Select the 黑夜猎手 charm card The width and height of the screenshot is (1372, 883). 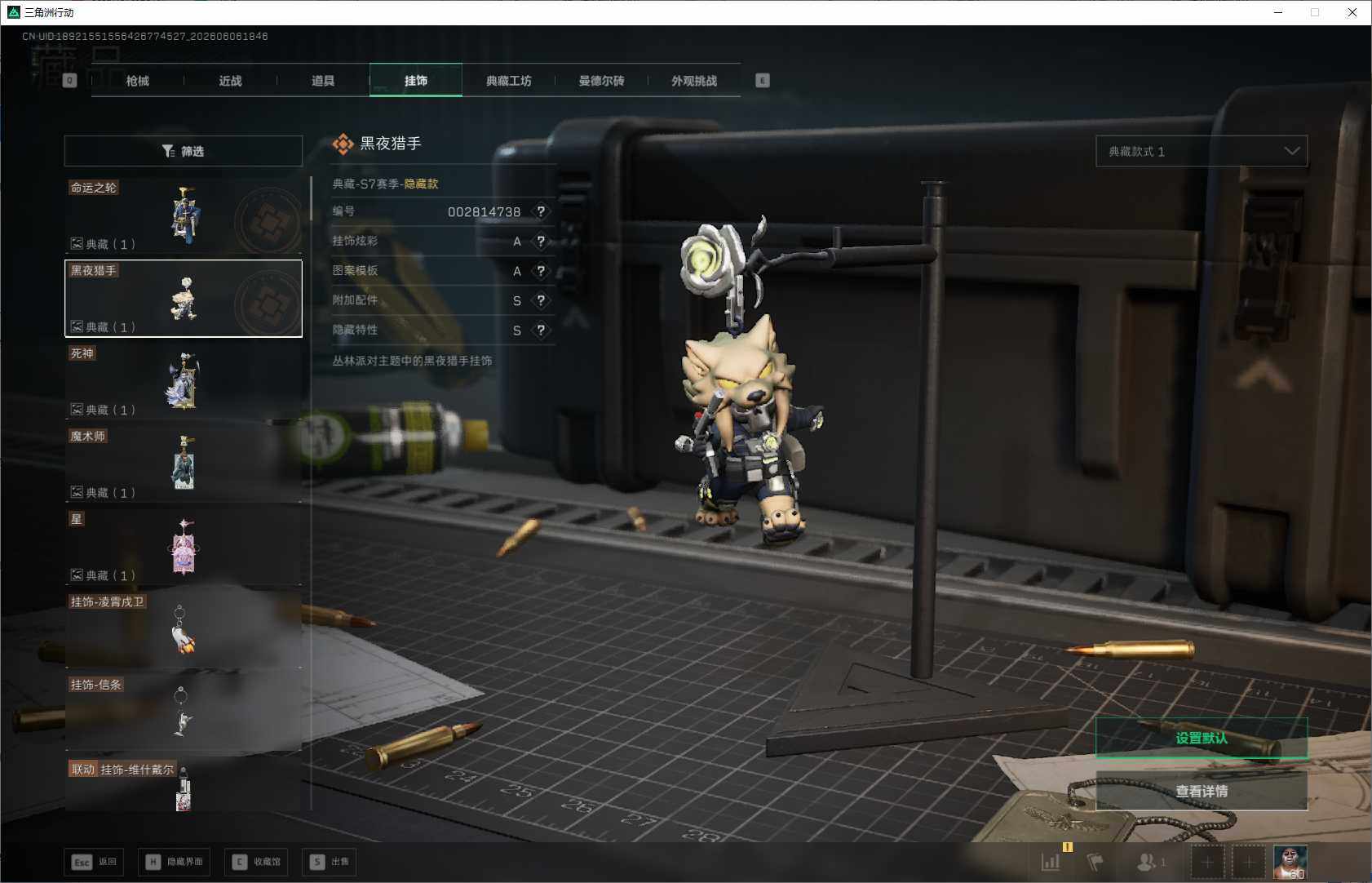pos(184,299)
